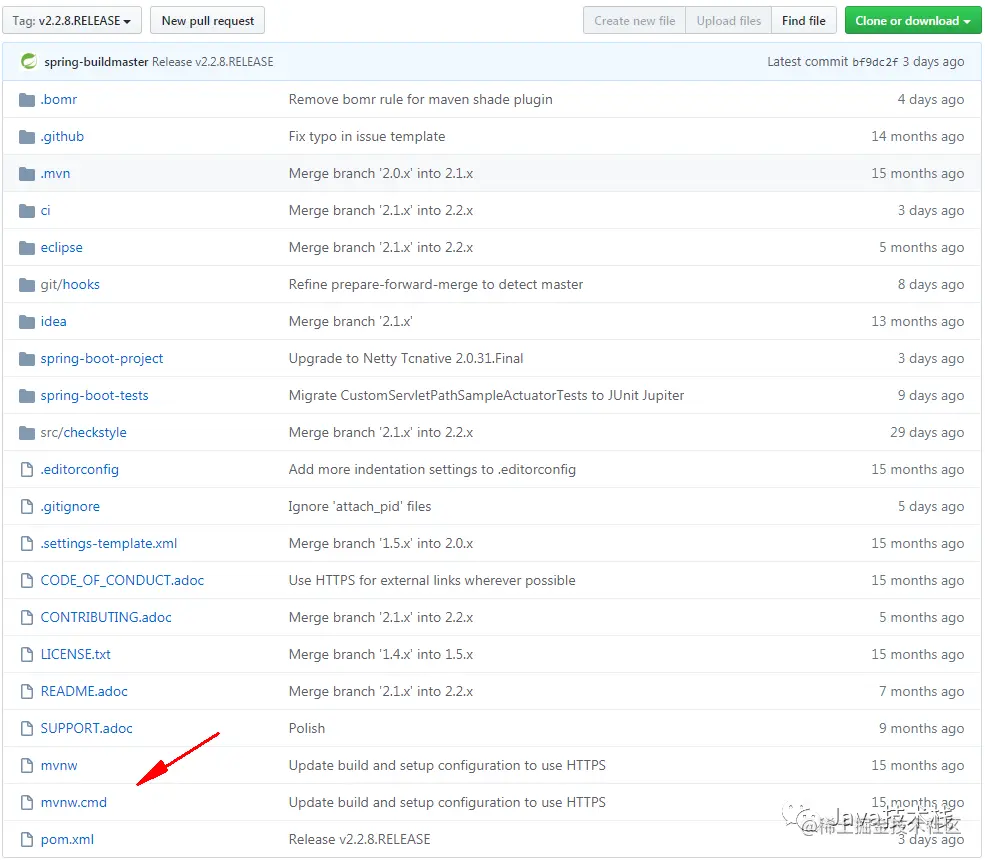Open the .settings-template.xml file

point(109,544)
